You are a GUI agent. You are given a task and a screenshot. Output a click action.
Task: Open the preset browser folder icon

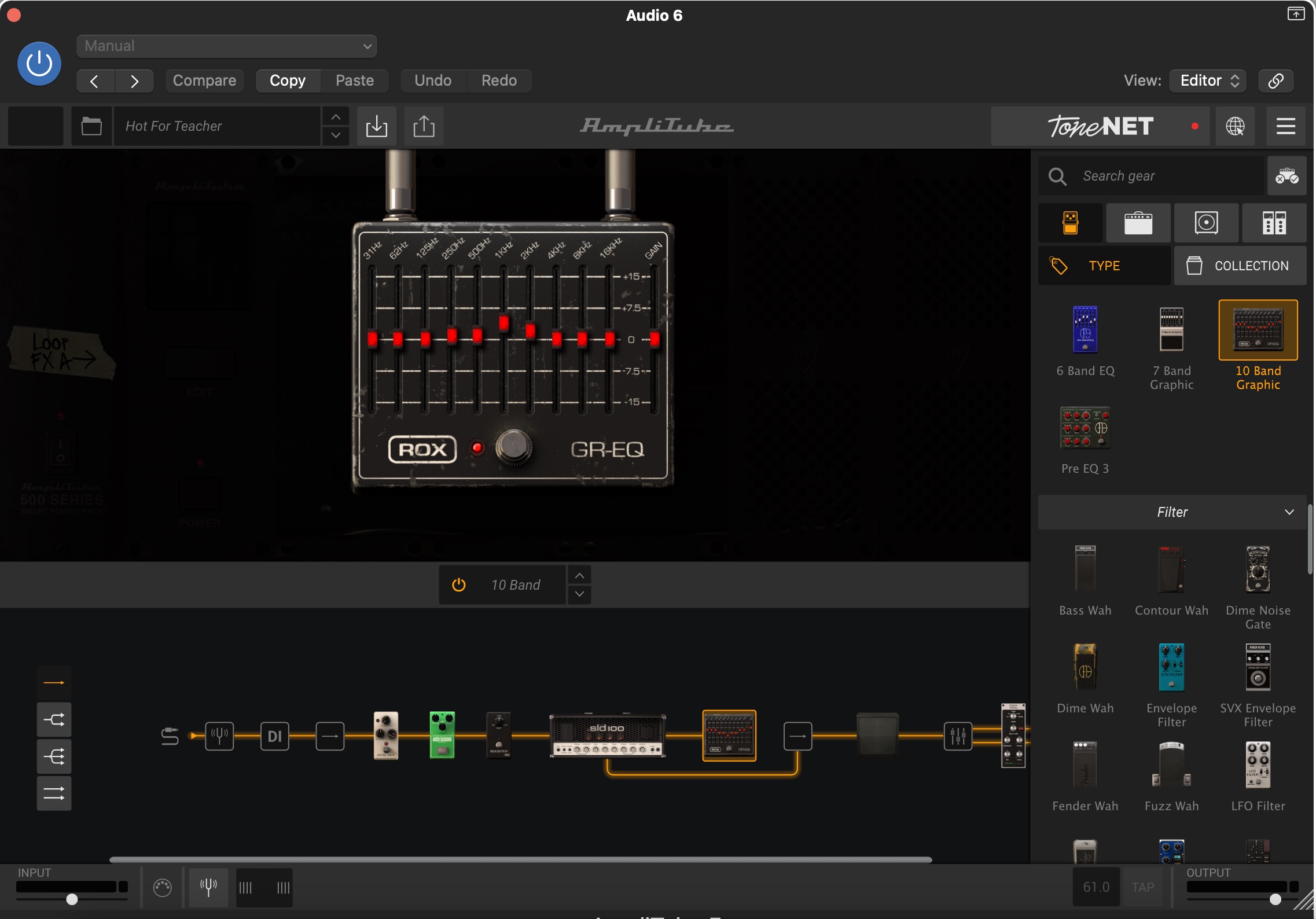(x=91, y=126)
